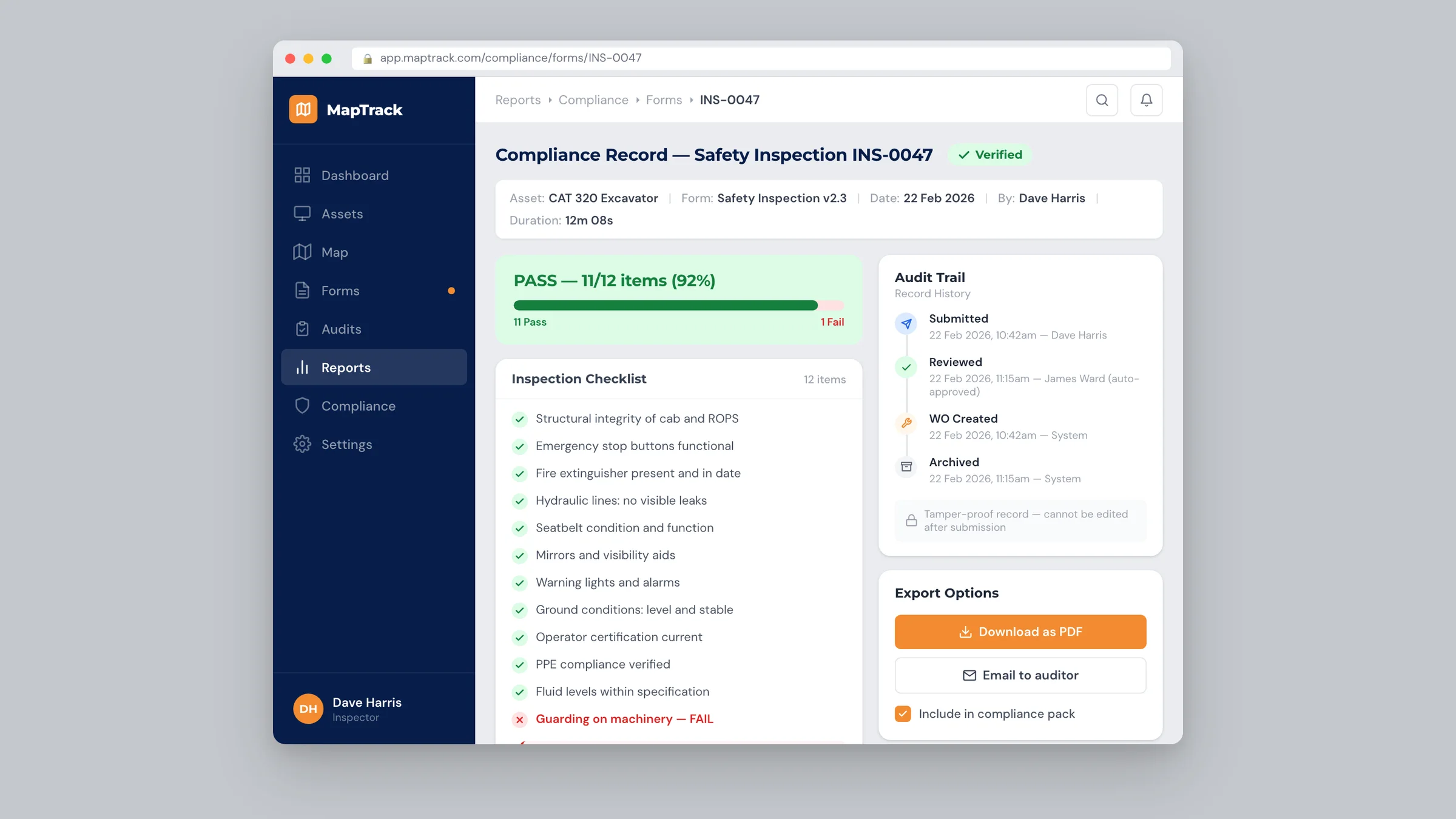
Task: Click 'Fluid levels within specification' item
Action: (x=622, y=692)
